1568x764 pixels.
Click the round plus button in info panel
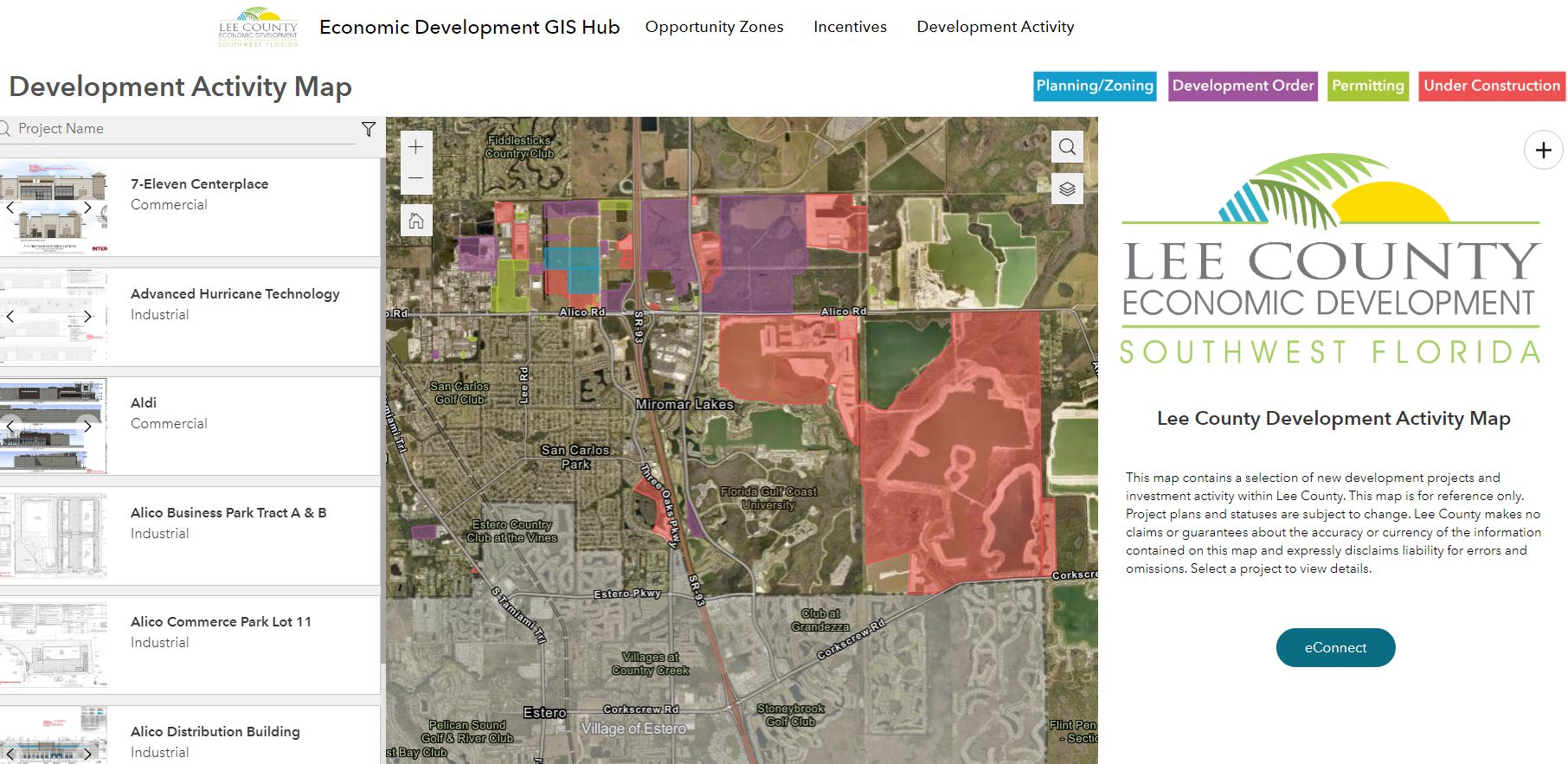(x=1543, y=151)
